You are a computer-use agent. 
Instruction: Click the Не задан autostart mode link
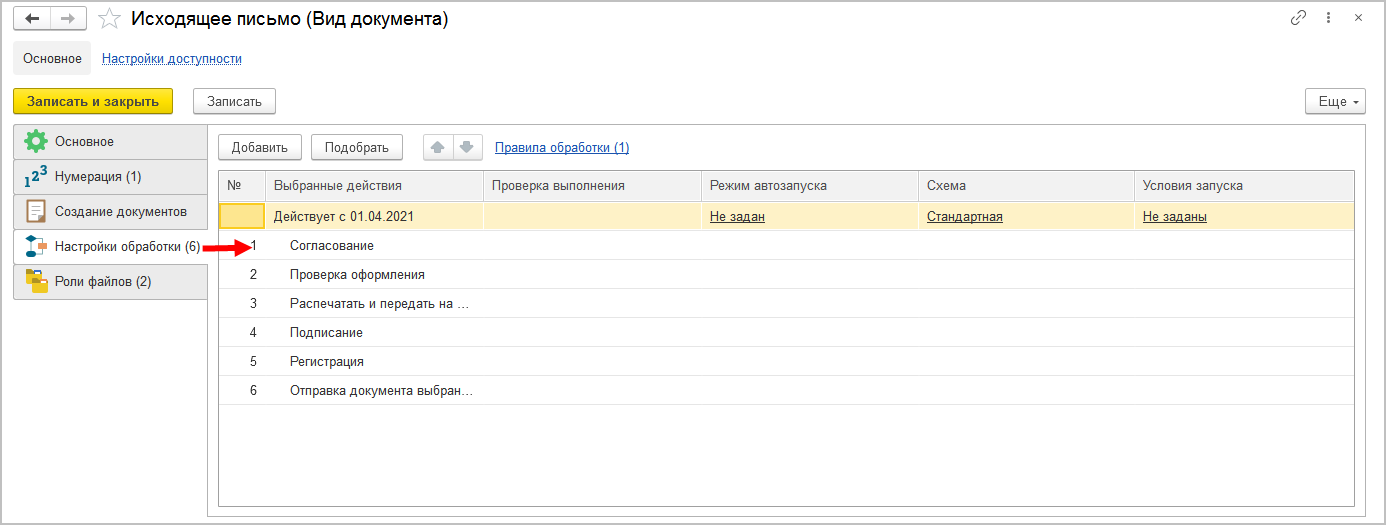(737, 217)
